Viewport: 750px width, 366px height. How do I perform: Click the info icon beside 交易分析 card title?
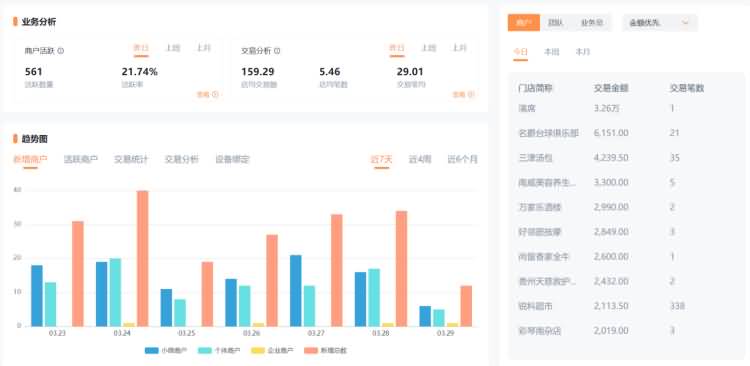[x=277, y=51]
